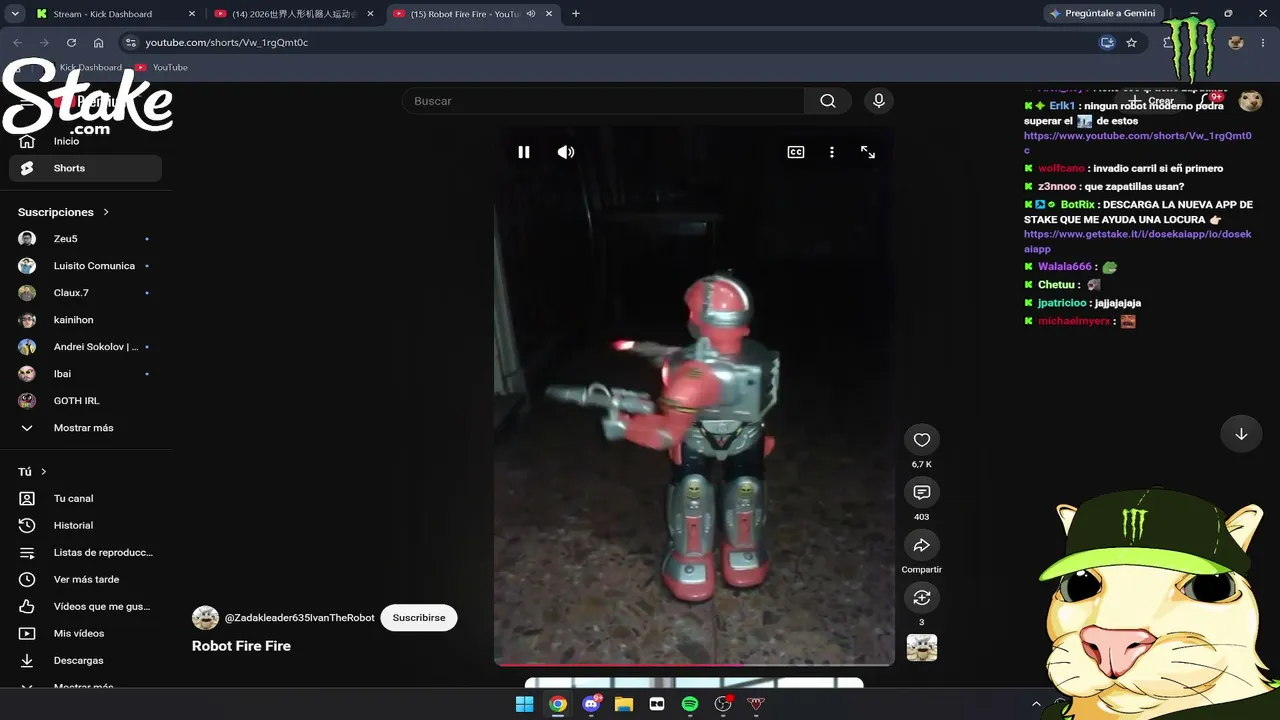Screen dimensions: 1280x720
Task: Start voice search with the microphone
Action: coord(879,101)
